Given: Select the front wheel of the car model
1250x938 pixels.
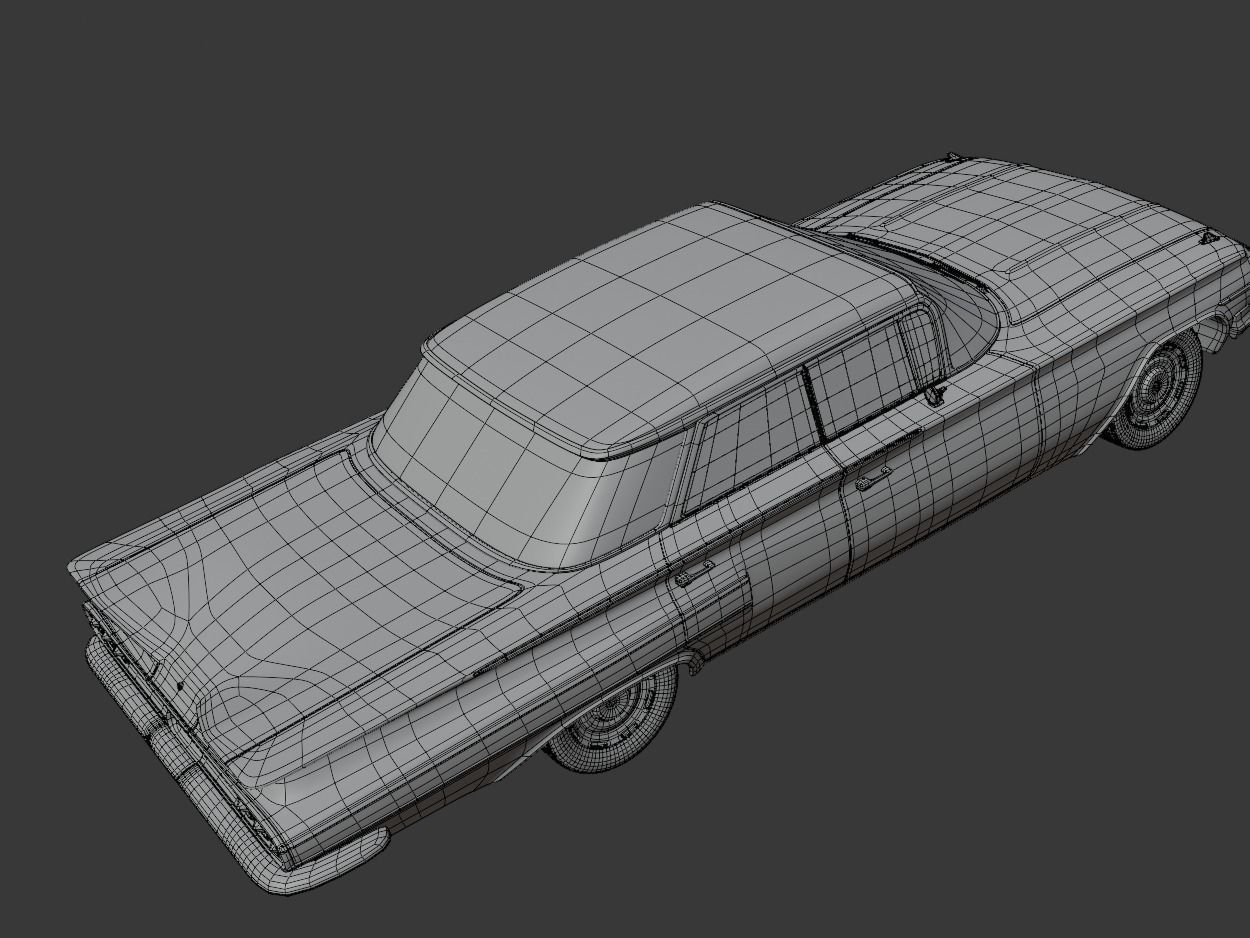Looking at the screenshot, I should coord(1156,390).
